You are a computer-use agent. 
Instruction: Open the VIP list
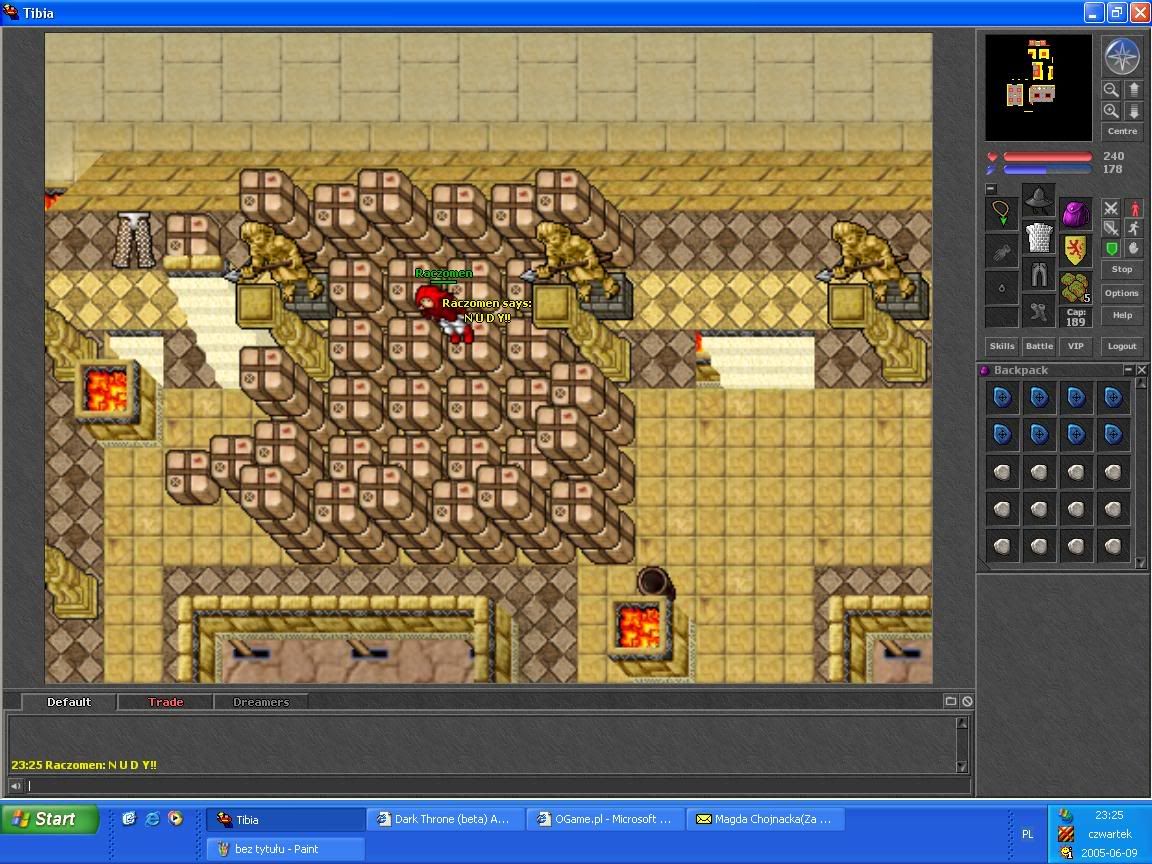point(1076,346)
